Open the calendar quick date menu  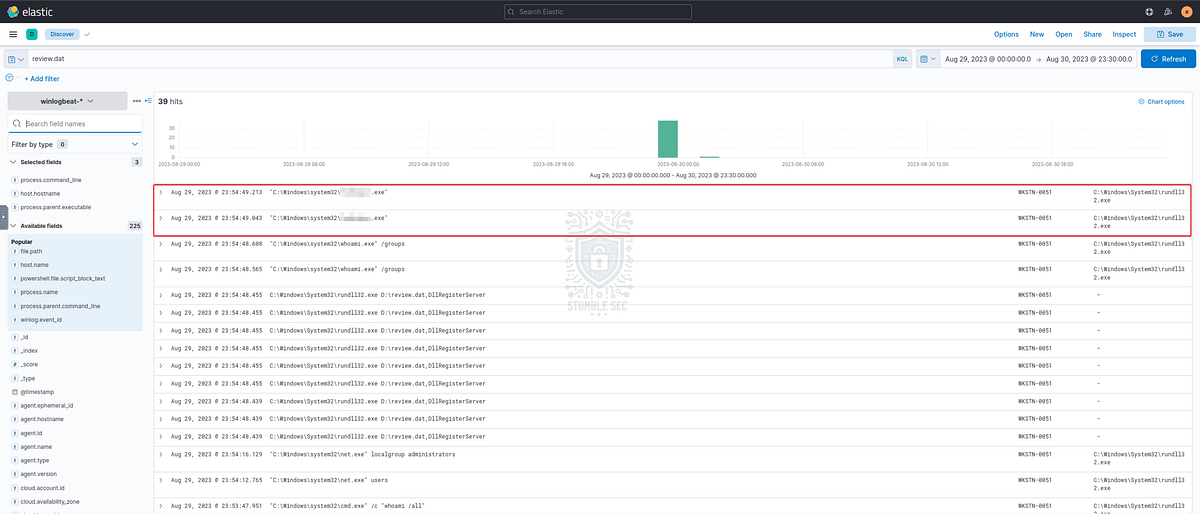point(927,59)
